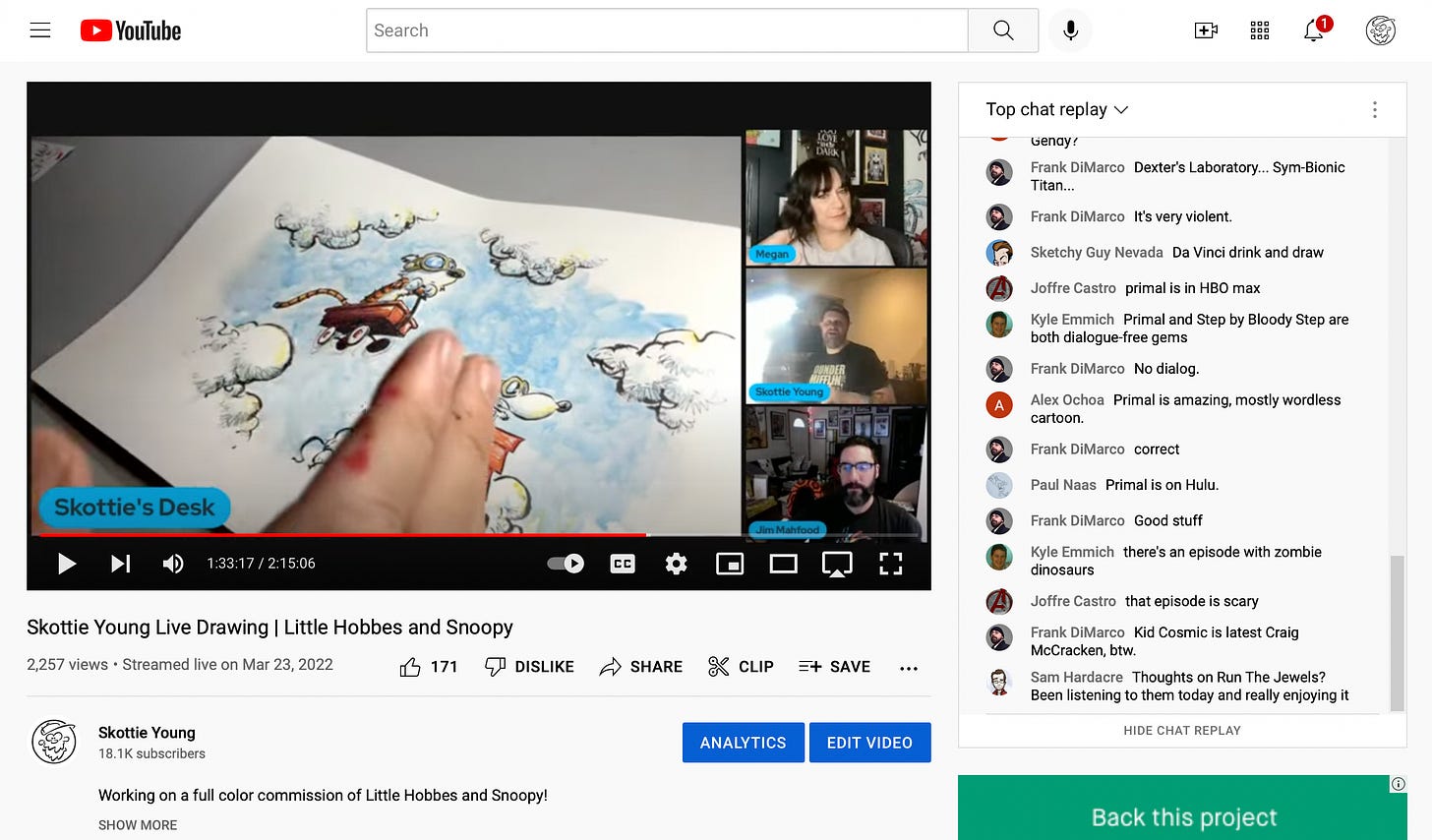The width and height of the screenshot is (1432, 840).
Task: Click Back this project ad
Action: (x=1182, y=809)
